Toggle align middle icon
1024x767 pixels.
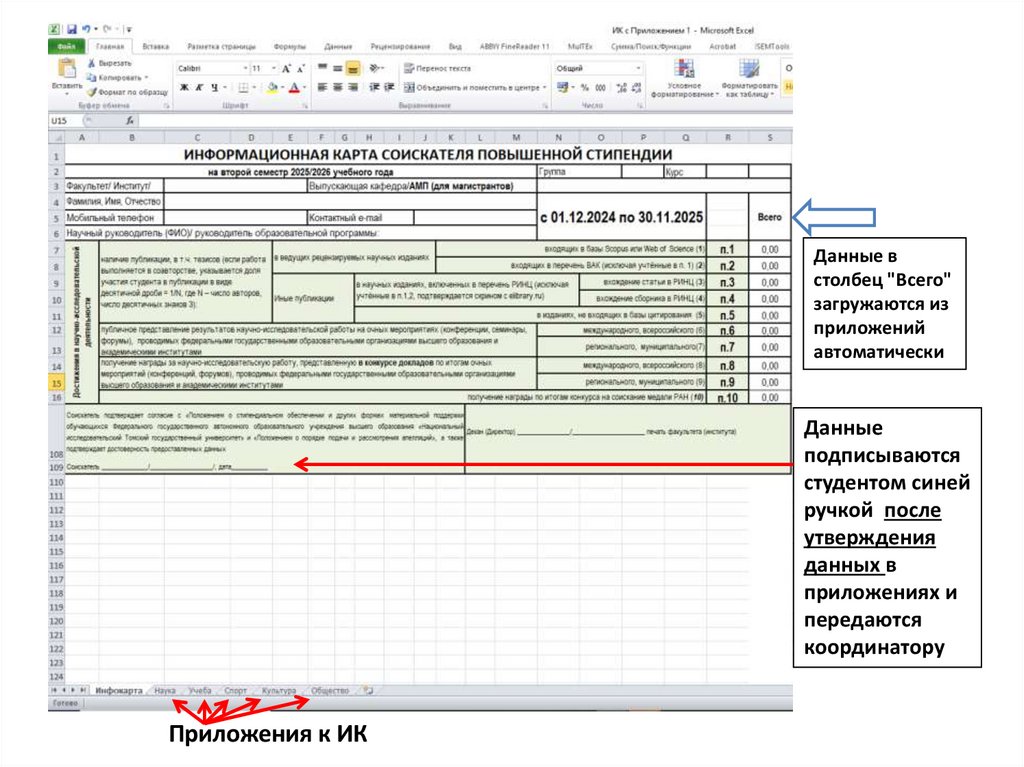pyautogui.click(x=338, y=68)
